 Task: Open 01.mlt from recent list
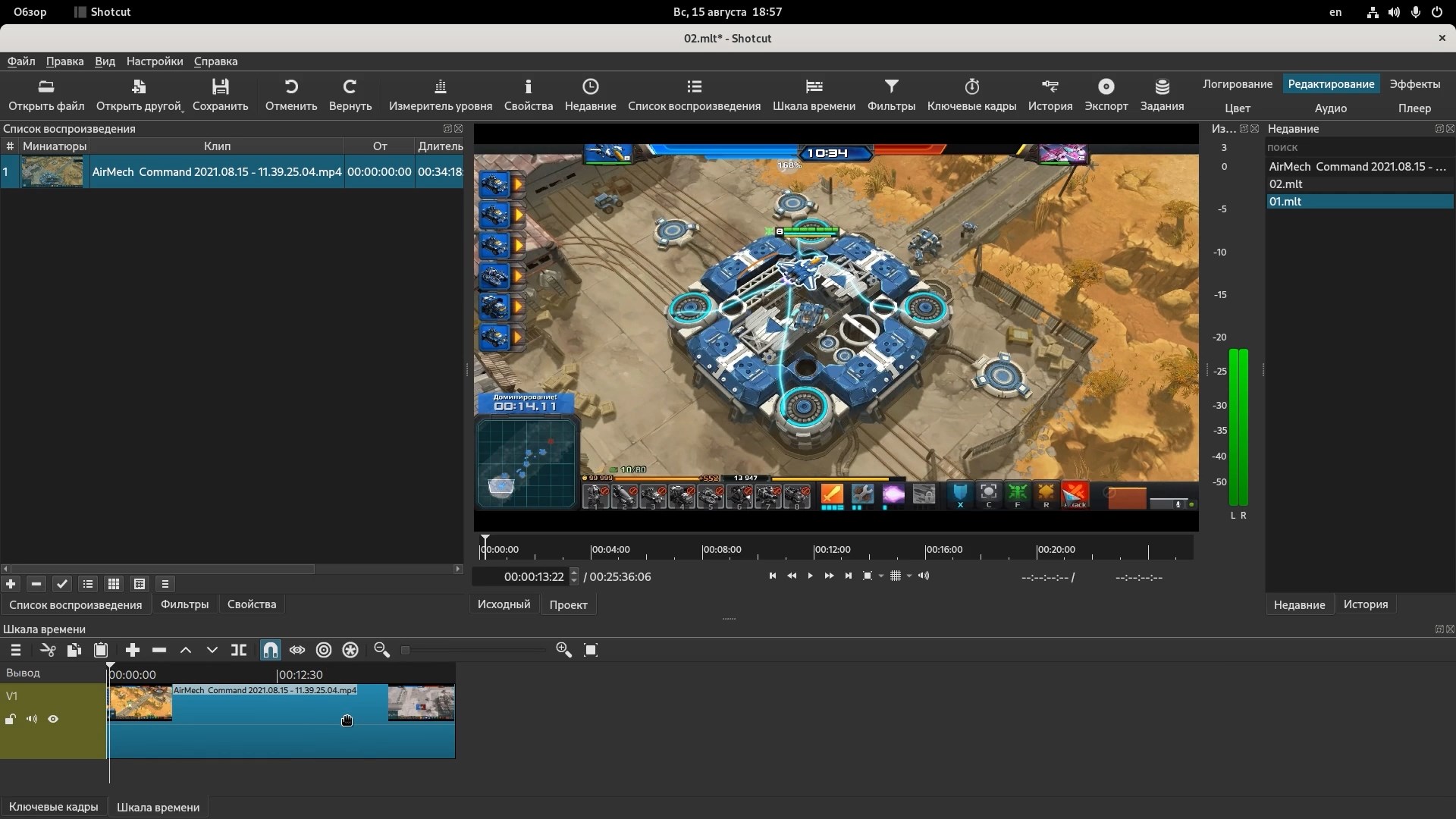pyautogui.click(x=1285, y=202)
